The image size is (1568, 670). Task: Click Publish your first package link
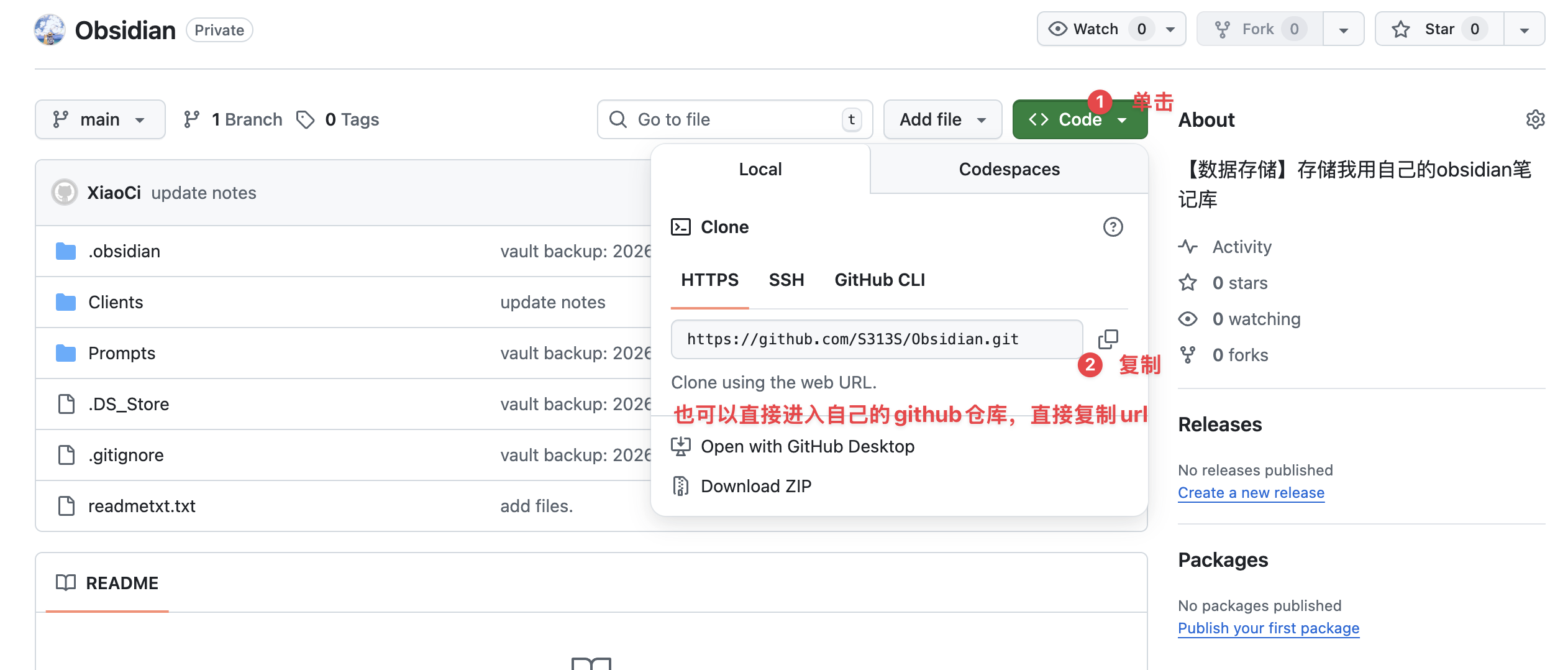tap(1269, 628)
